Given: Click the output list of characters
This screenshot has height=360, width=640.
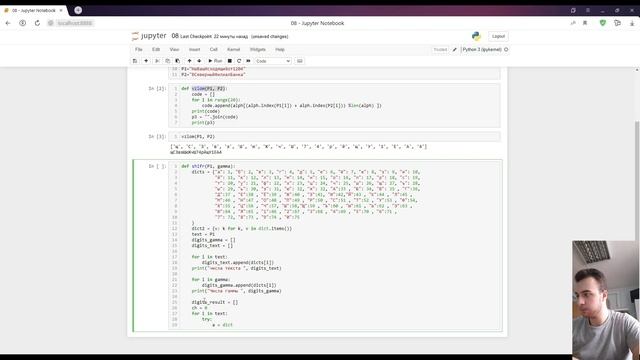Looking at the screenshot, I should click(298, 147).
